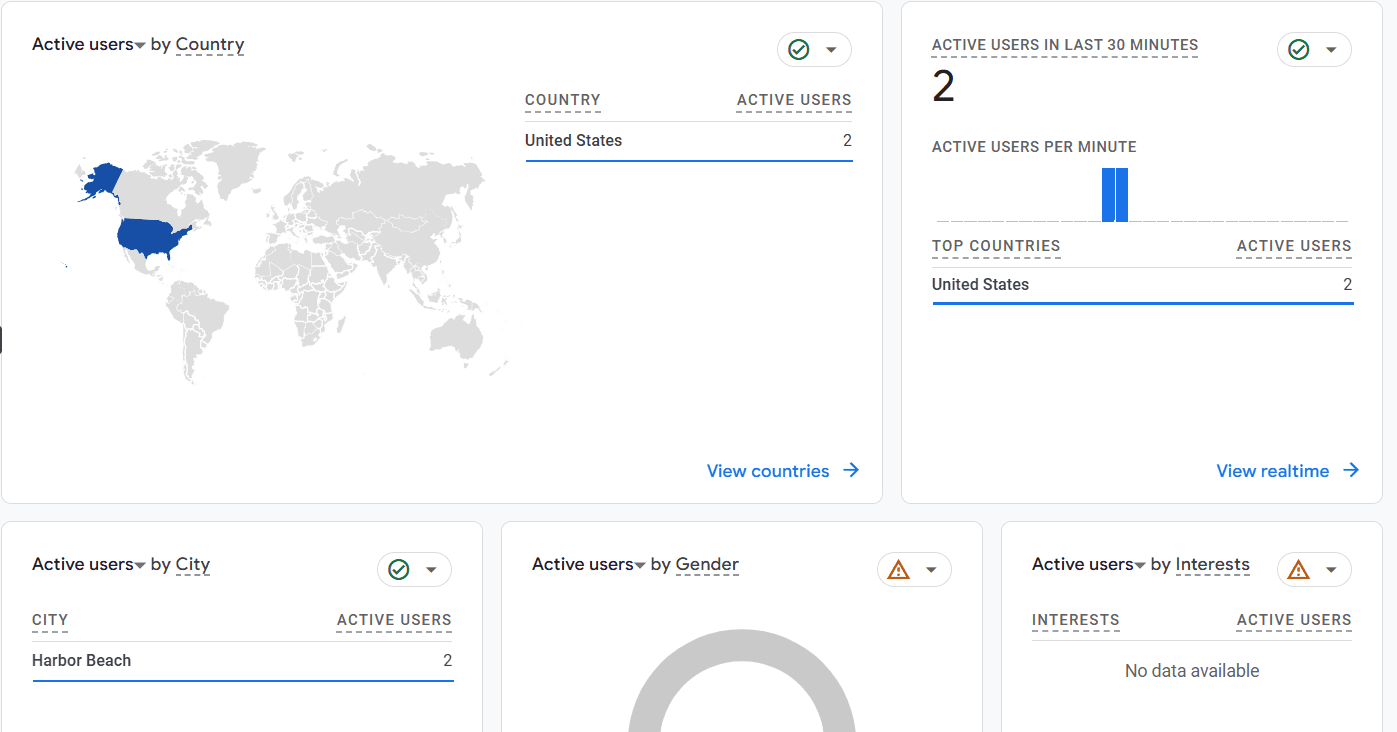Click the arrow icon beside View countries
This screenshot has width=1397, height=732.
click(x=851, y=470)
